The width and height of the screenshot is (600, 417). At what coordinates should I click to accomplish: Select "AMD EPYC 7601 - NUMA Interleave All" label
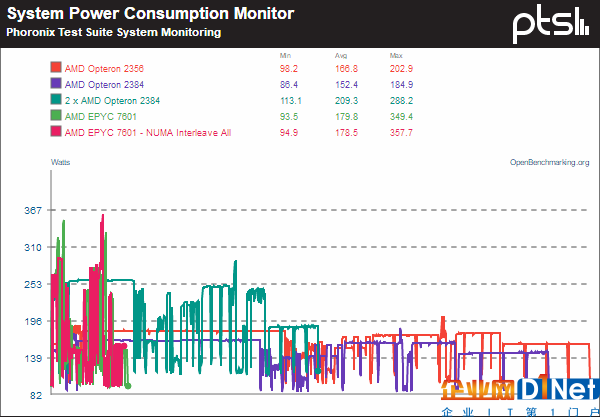148,133
